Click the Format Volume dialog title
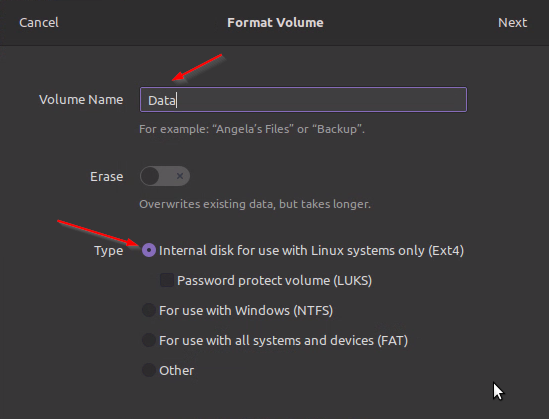This screenshot has width=549, height=419. (x=275, y=23)
